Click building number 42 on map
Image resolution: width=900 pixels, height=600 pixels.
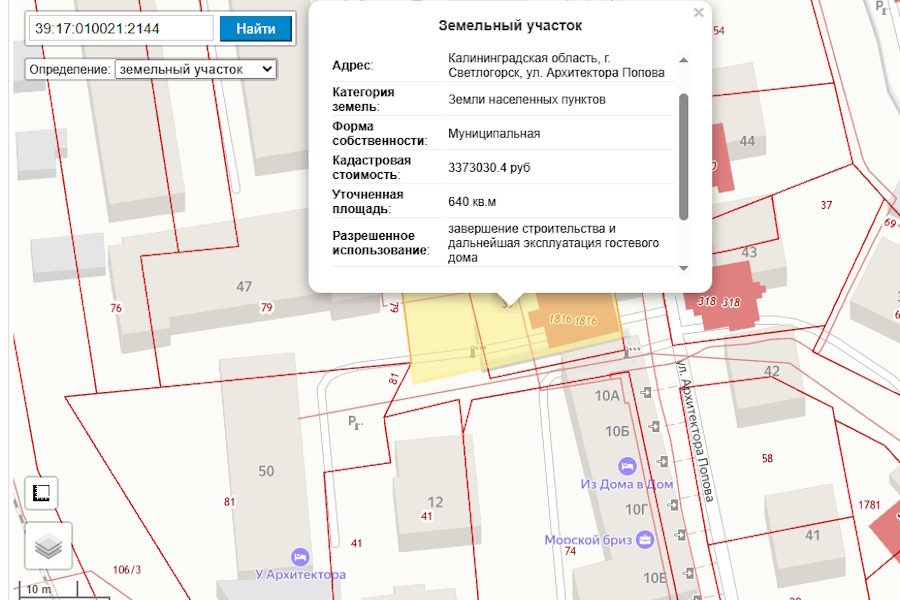[x=772, y=371]
